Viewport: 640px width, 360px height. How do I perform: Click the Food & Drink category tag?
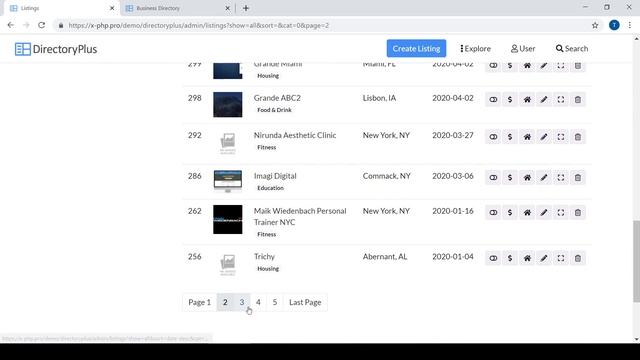coord(274,110)
